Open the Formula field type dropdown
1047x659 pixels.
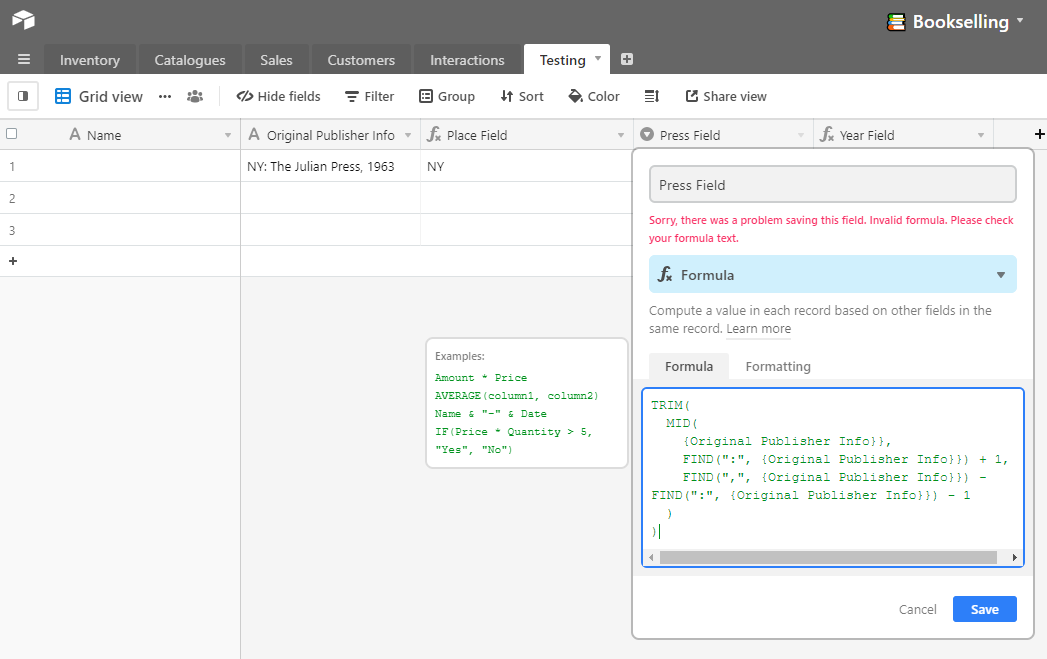tap(833, 274)
